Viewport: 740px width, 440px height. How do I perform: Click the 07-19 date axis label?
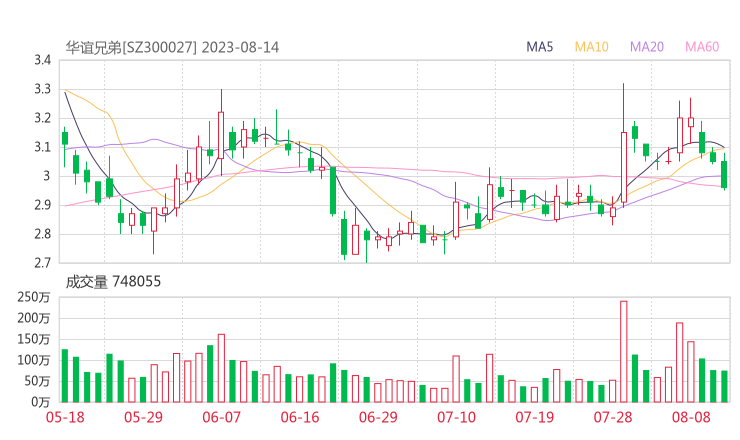point(535,417)
